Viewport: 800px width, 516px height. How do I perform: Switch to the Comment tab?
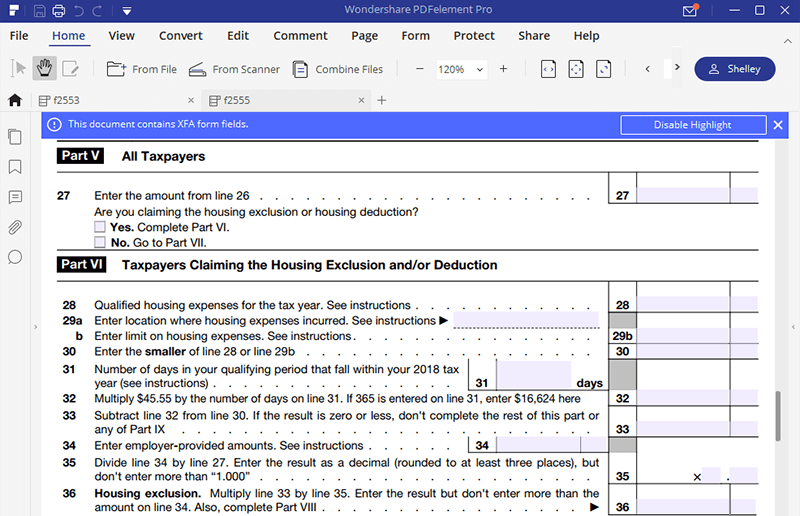tap(301, 36)
